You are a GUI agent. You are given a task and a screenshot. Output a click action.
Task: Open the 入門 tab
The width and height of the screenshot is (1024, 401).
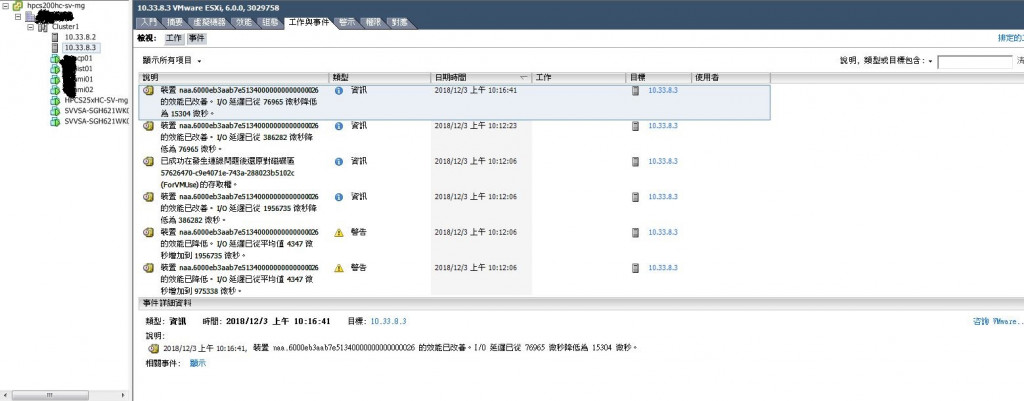pyautogui.click(x=149, y=23)
